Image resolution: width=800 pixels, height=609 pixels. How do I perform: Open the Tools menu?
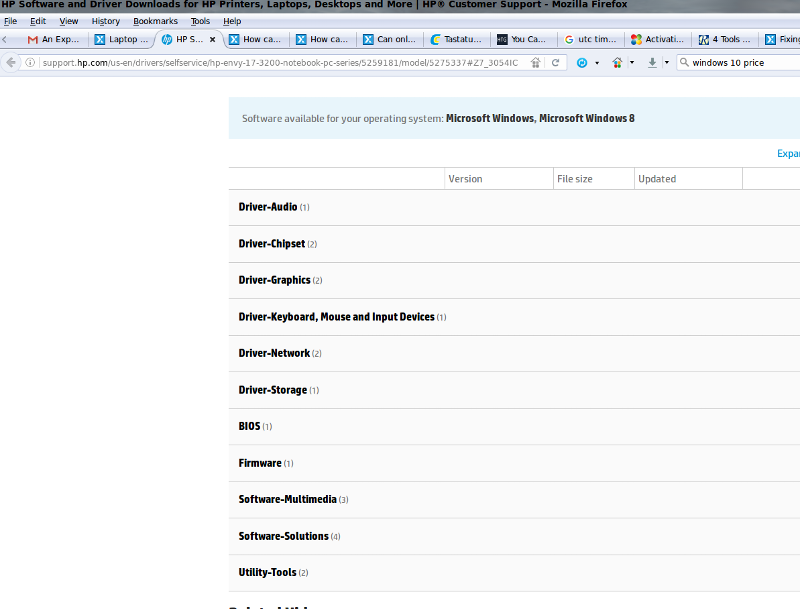pos(200,21)
